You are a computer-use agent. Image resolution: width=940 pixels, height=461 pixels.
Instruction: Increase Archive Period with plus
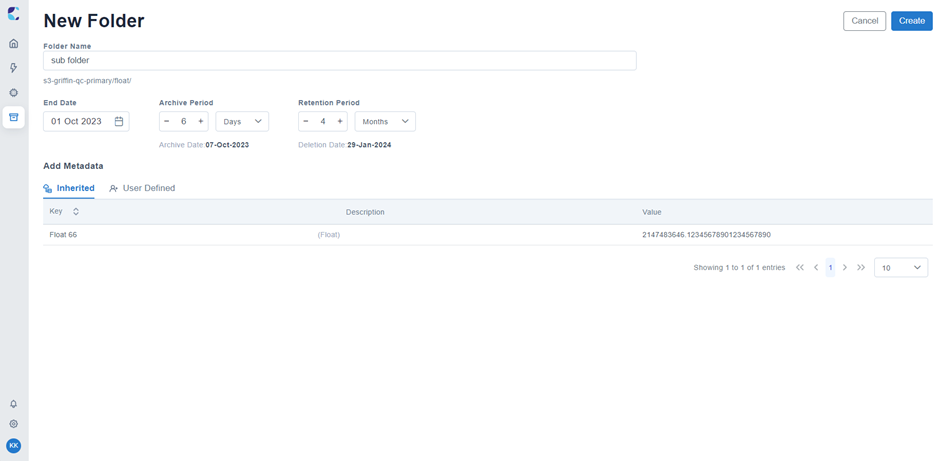201,121
